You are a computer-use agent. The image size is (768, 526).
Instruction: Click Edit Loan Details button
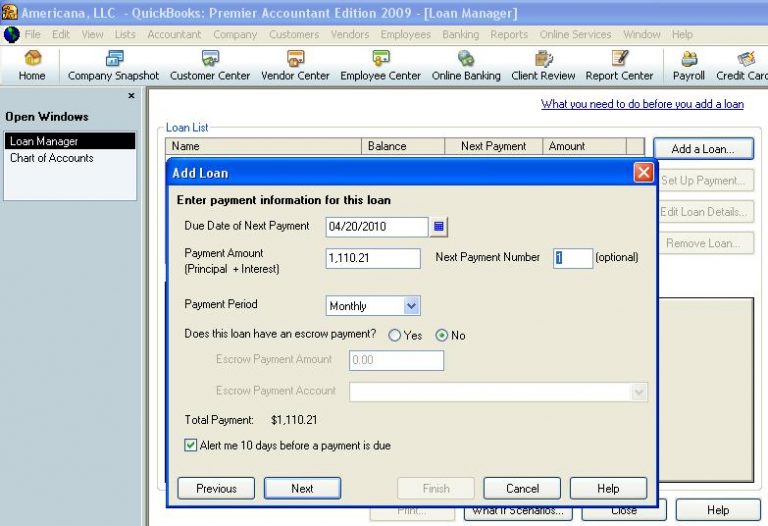tap(705, 212)
